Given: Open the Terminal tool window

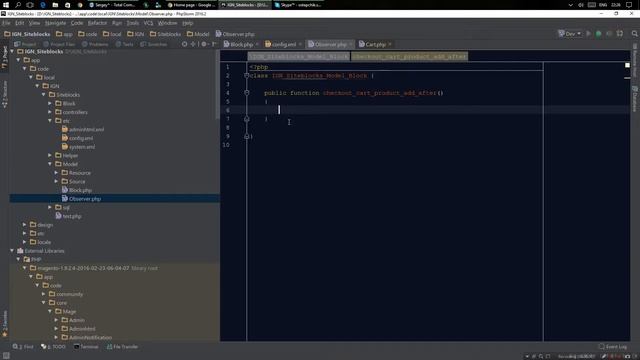Looking at the screenshot, I should point(86,347).
